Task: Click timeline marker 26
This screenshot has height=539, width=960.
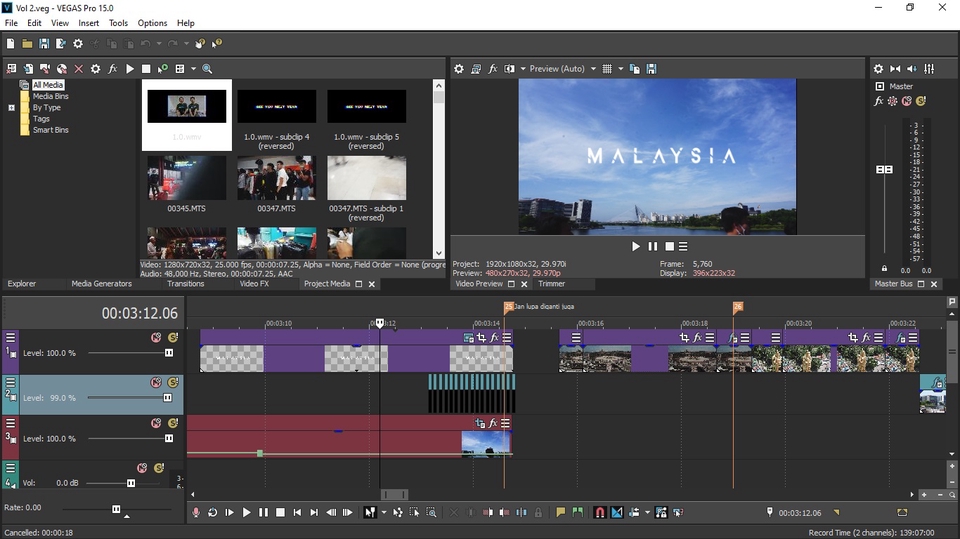Action: tap(738, 306)
